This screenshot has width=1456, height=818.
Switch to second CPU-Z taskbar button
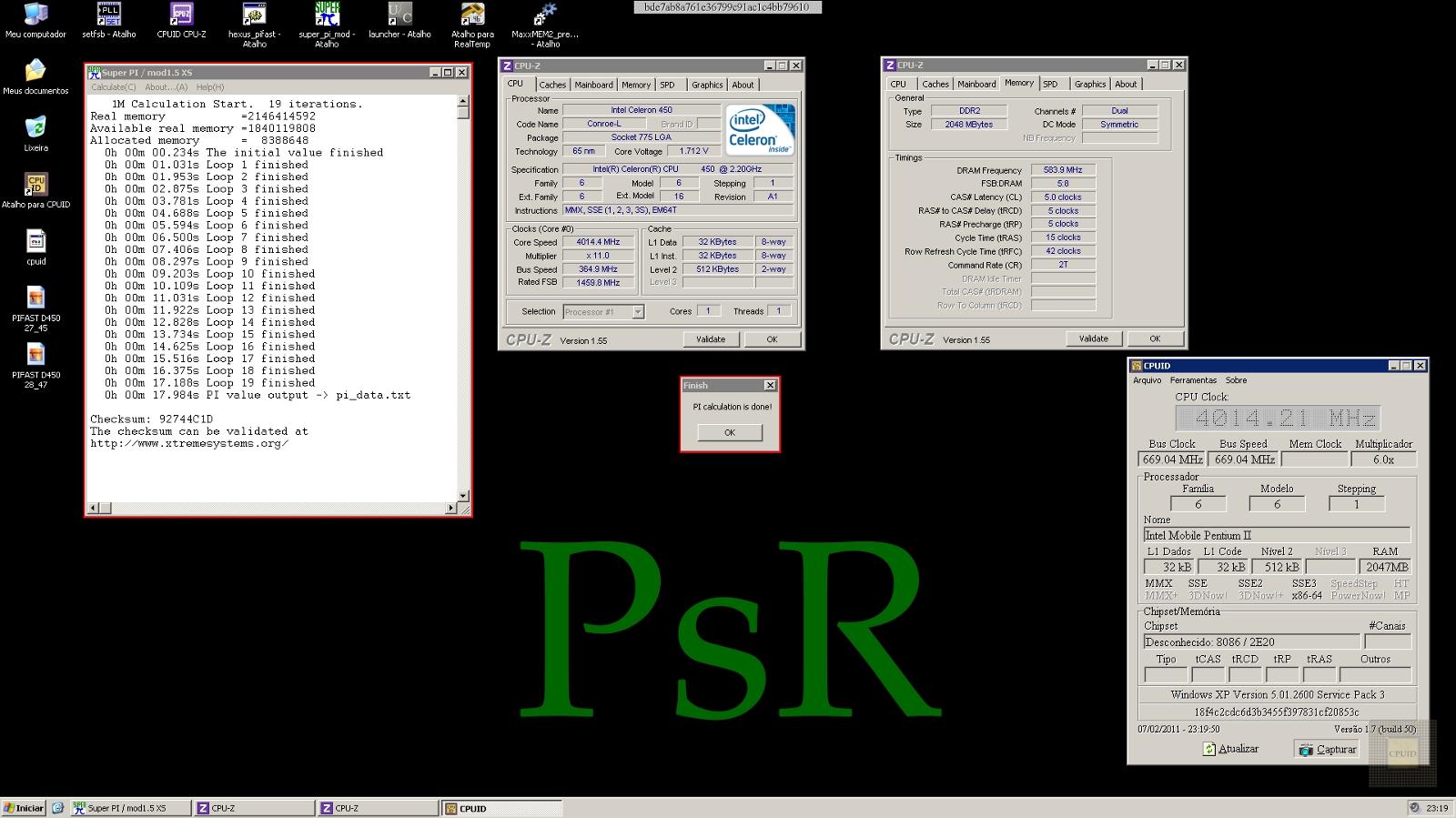(x=378, y=808)
